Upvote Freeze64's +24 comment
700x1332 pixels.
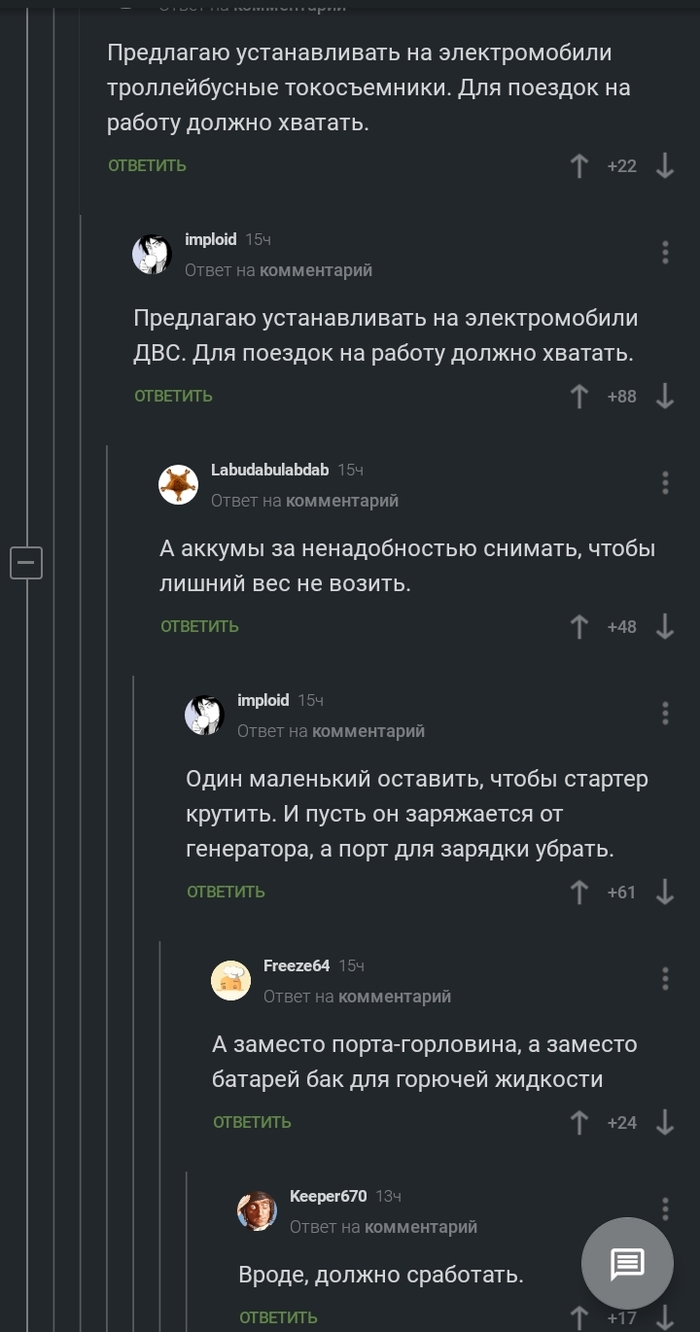point(579,1123)
